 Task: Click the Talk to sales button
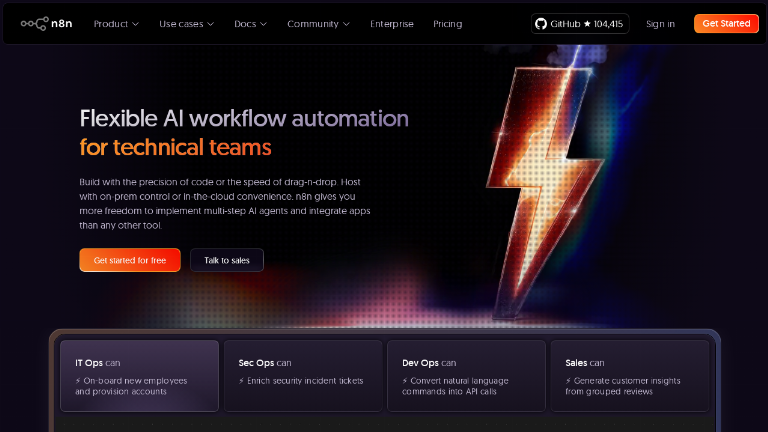227,260
